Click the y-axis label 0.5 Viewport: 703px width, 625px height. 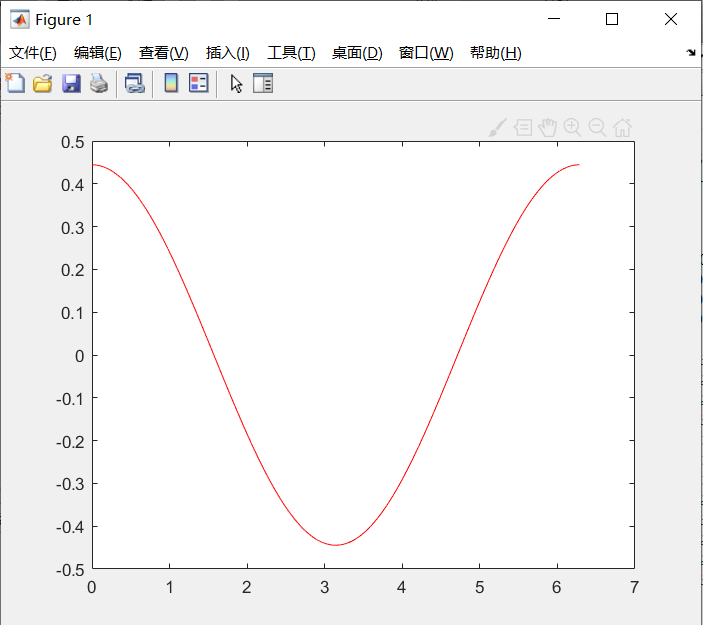[73, 143]
